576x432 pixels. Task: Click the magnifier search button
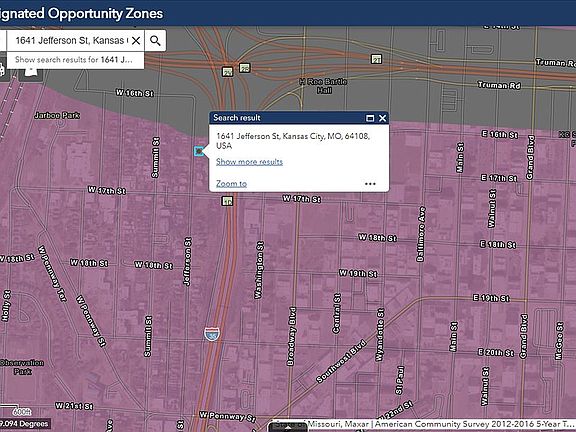(x=155, y=40)
